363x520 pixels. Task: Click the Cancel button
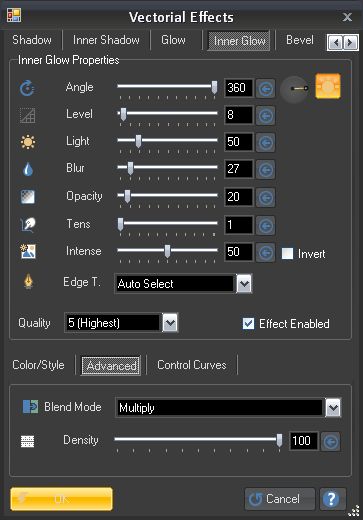point(280,499)
